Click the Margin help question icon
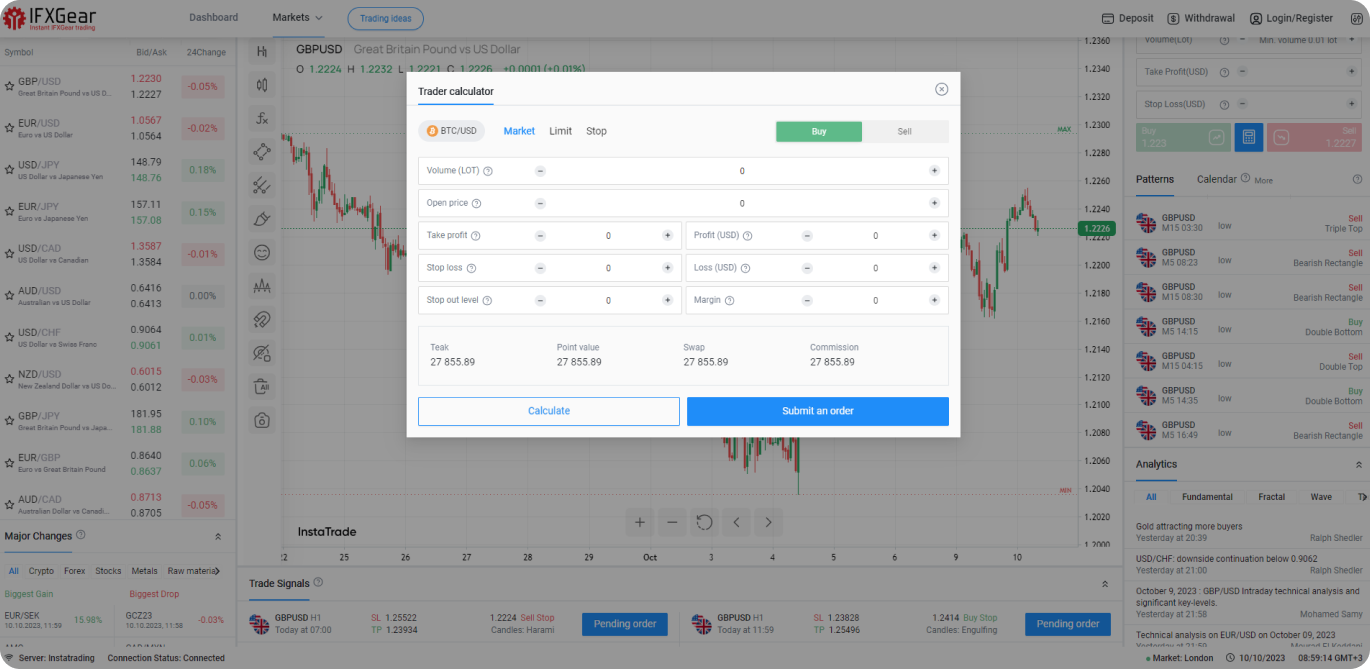Image resolution: width=1370 pixels, height=669 pixels. point(729,300)
